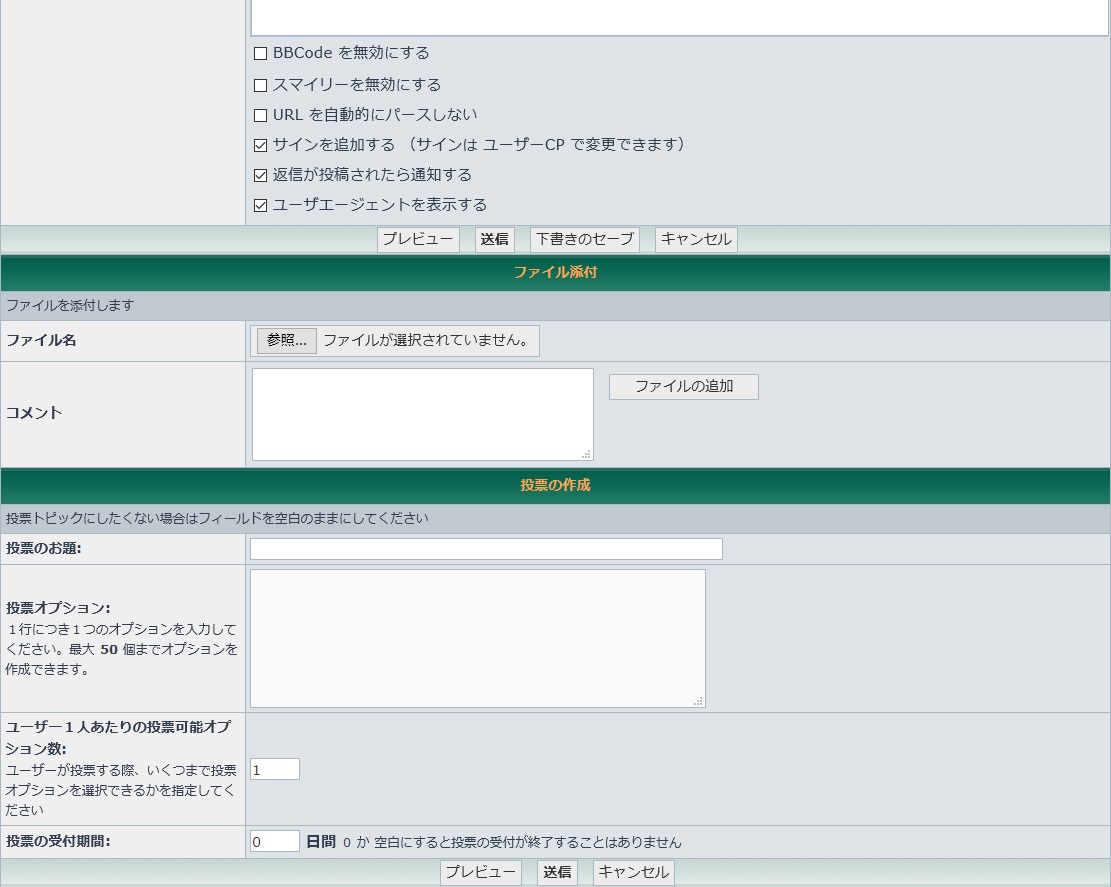This screenshot has width=1111, height=887.
Task: Click the 投票のお題 input field
Action: [x=486, y=549]
